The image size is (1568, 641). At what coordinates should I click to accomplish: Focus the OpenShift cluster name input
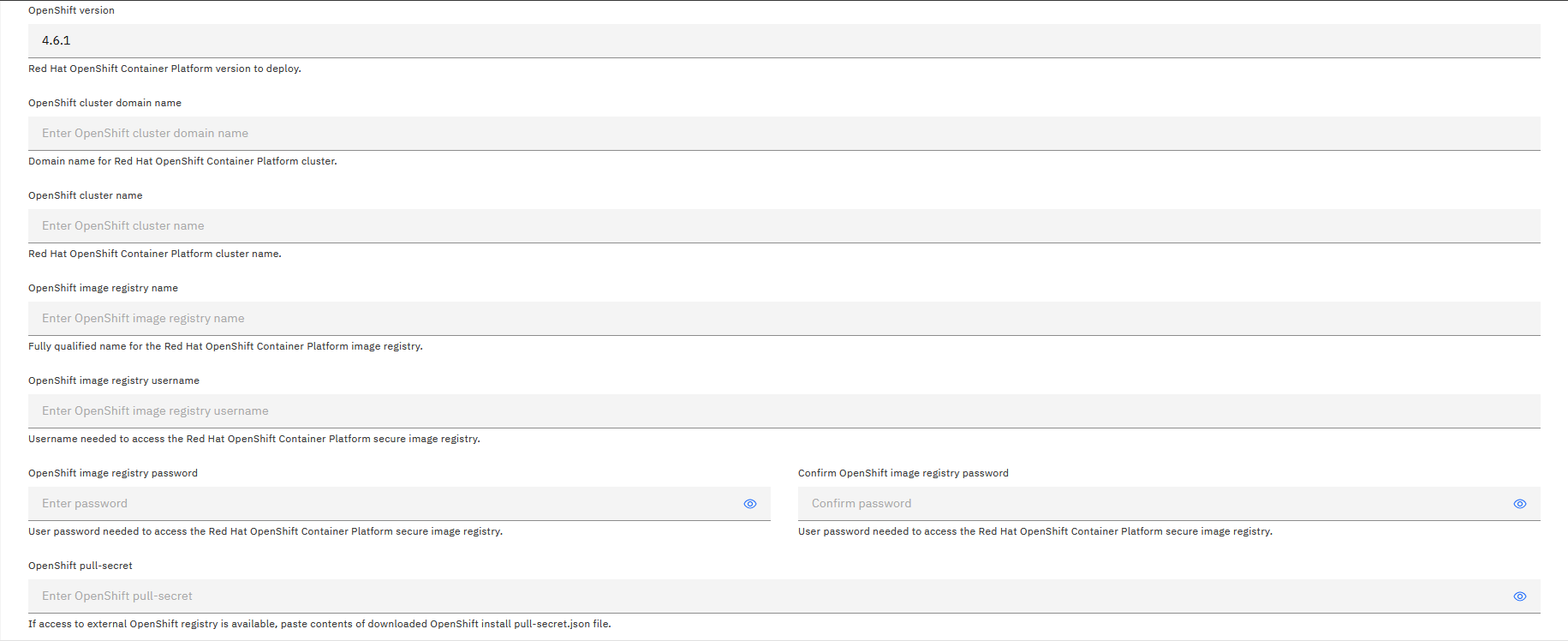coord(784,226)
